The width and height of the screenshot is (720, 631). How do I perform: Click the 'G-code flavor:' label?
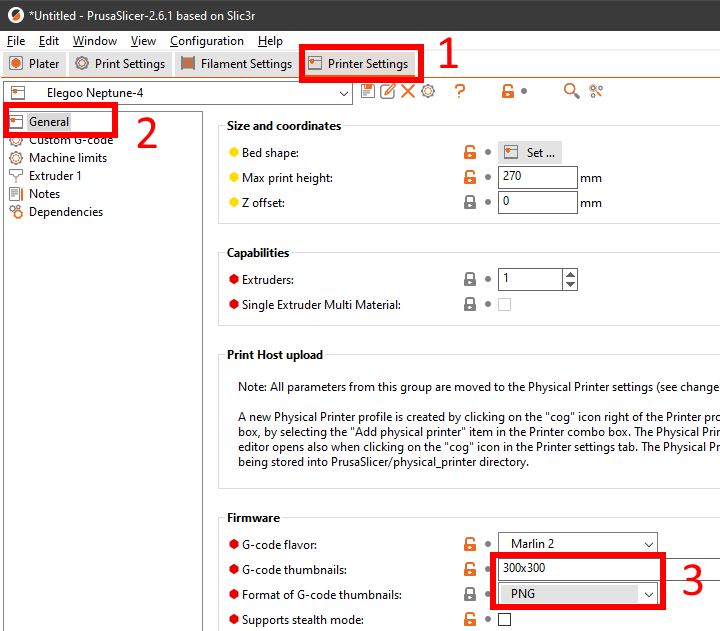tap(279, 545)
